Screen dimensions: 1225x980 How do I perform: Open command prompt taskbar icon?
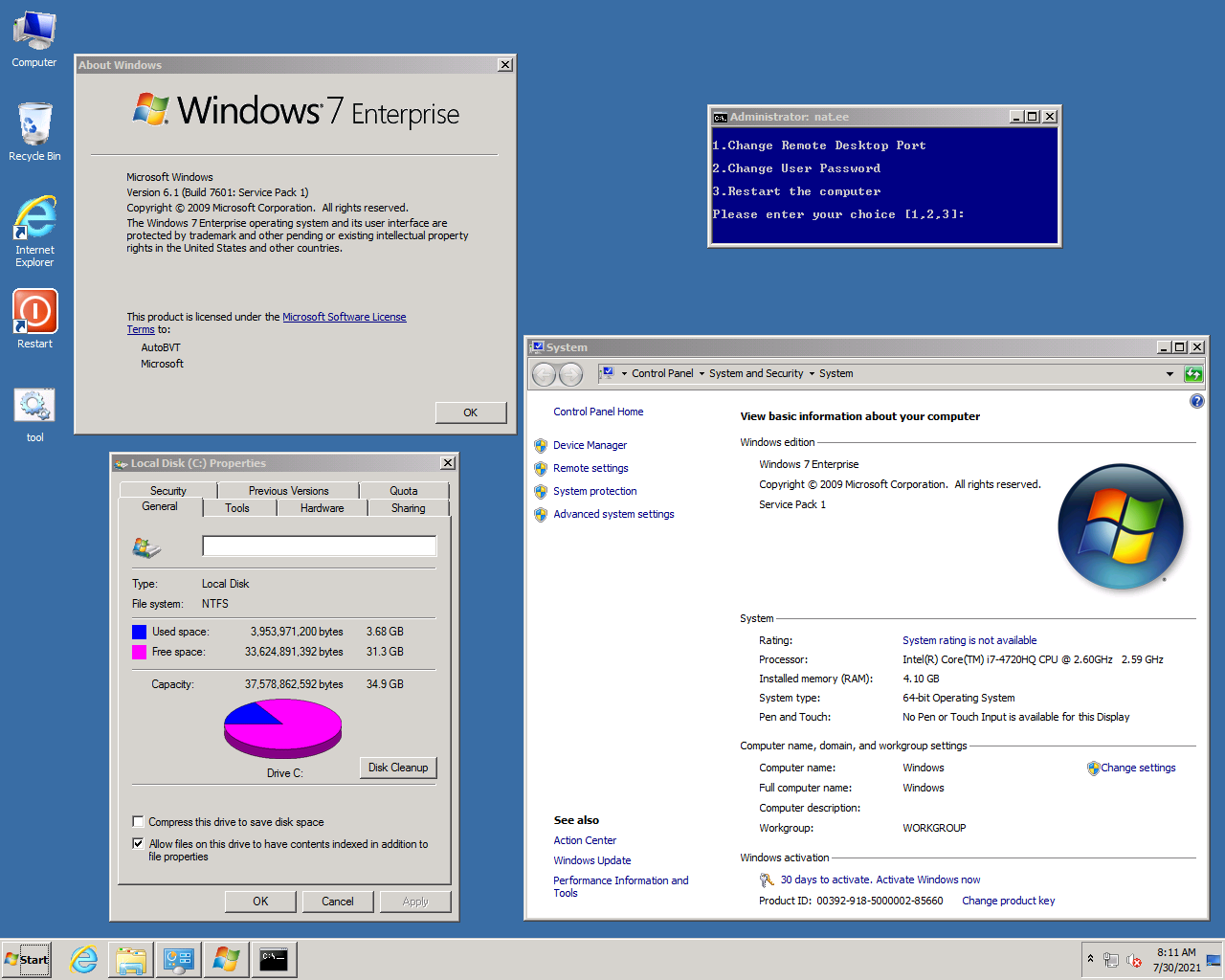point(274,959)
